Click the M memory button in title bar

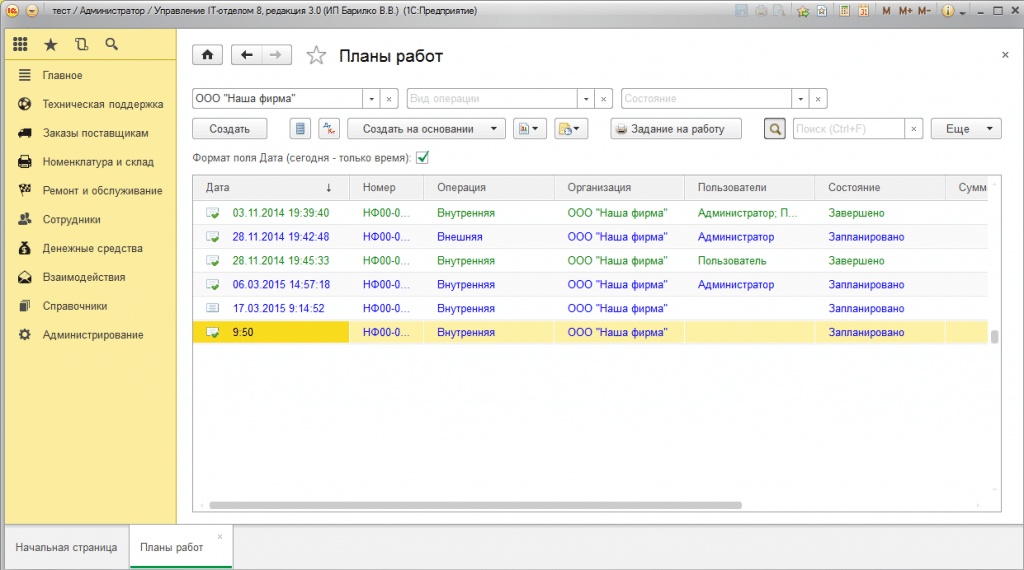click(886, 10)
